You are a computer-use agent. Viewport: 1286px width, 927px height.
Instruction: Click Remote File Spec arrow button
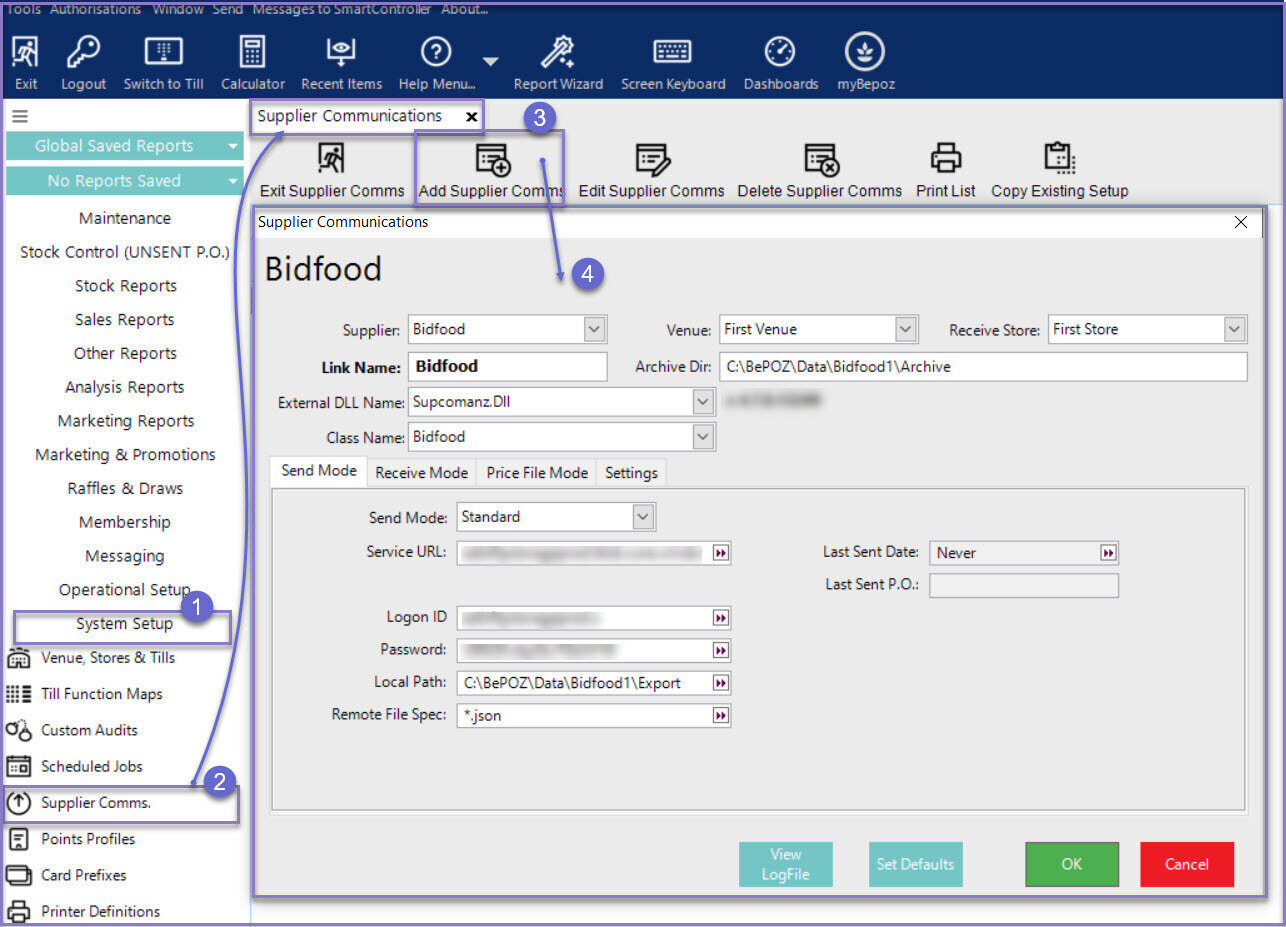pos(720,715)
